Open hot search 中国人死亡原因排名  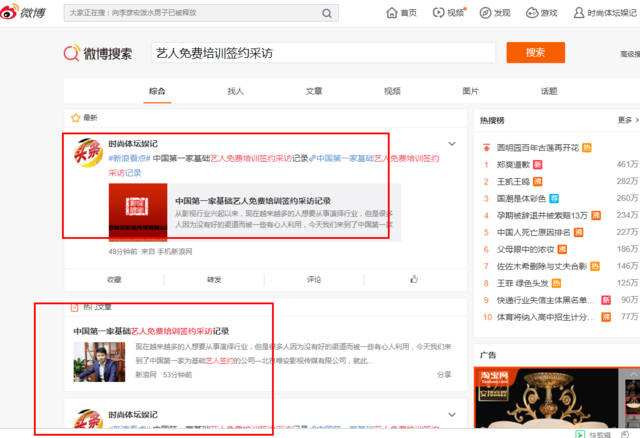tap(533, 232)
